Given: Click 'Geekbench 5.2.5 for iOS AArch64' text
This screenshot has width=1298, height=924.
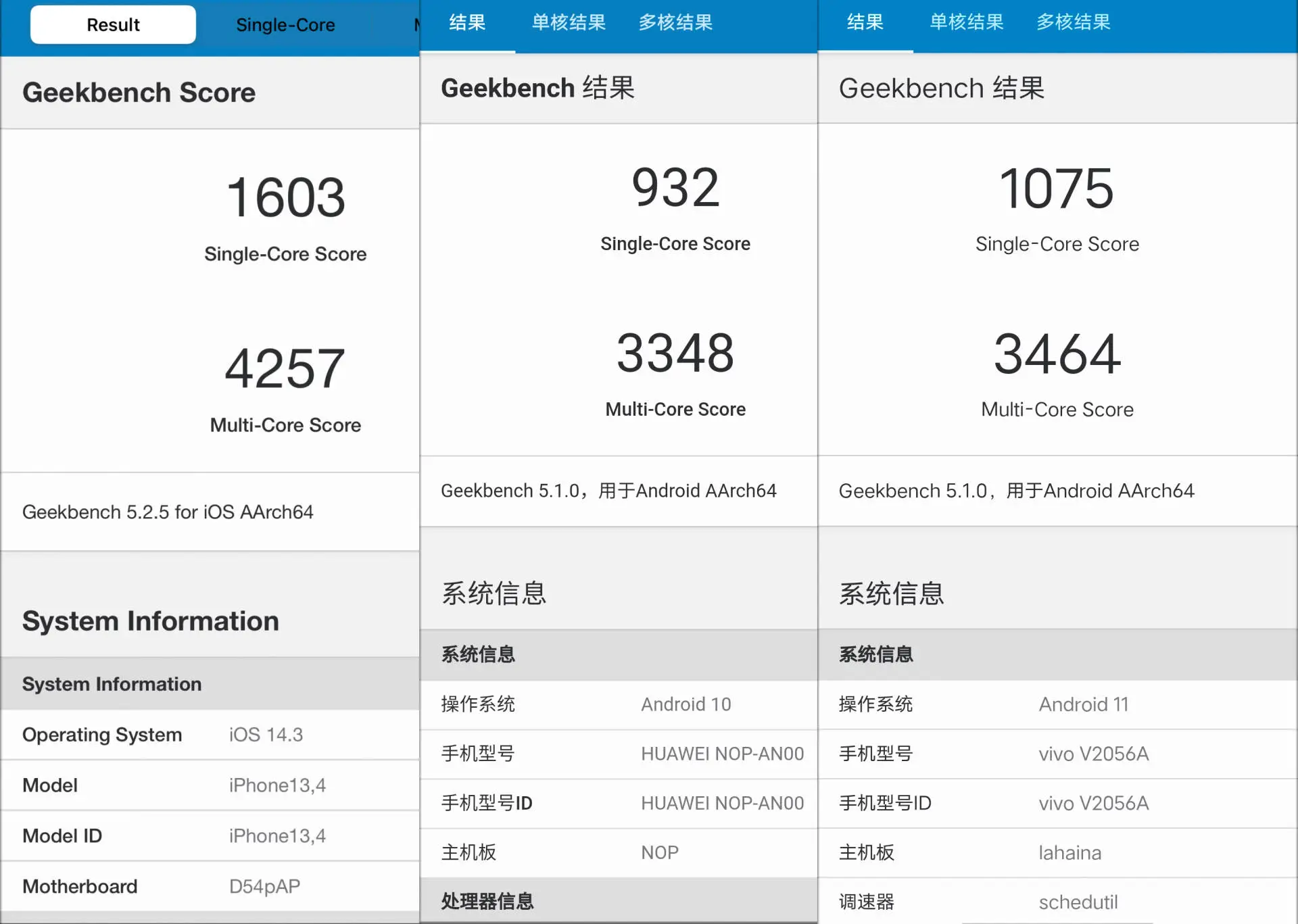Looking at the screenshot, I should click(x=168, y=512).
